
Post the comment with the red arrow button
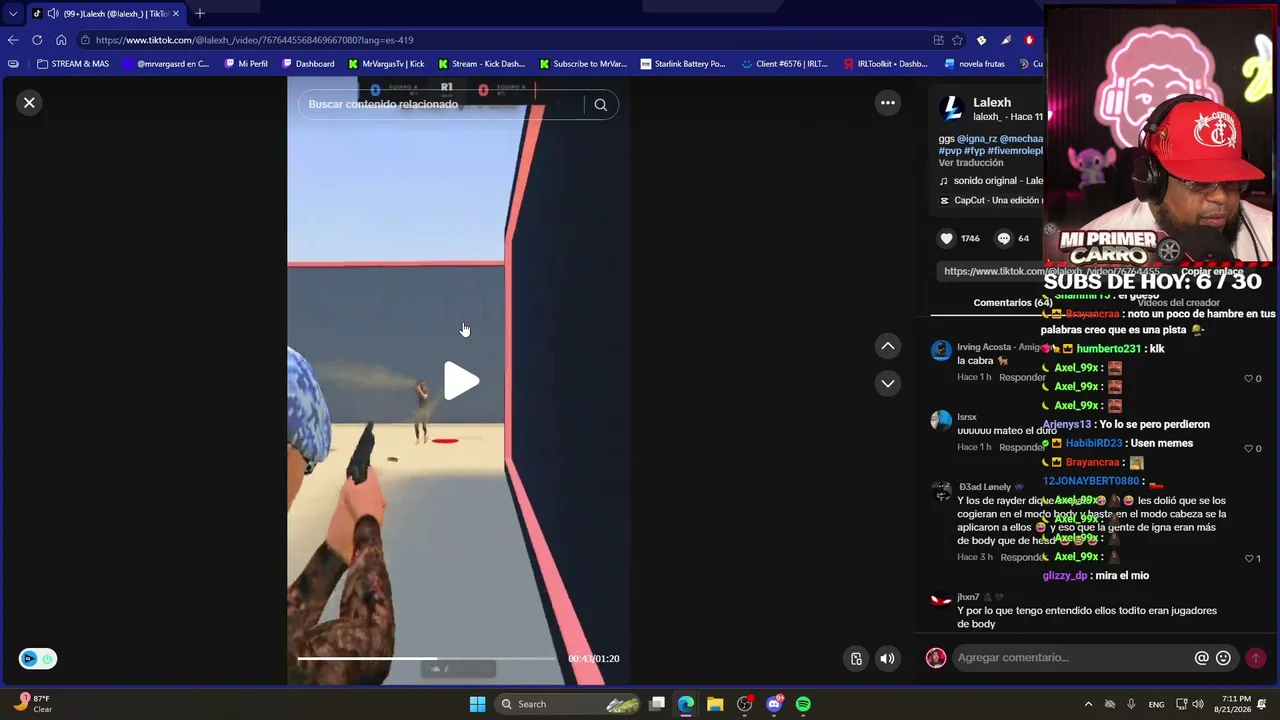tap(1256, 658)
